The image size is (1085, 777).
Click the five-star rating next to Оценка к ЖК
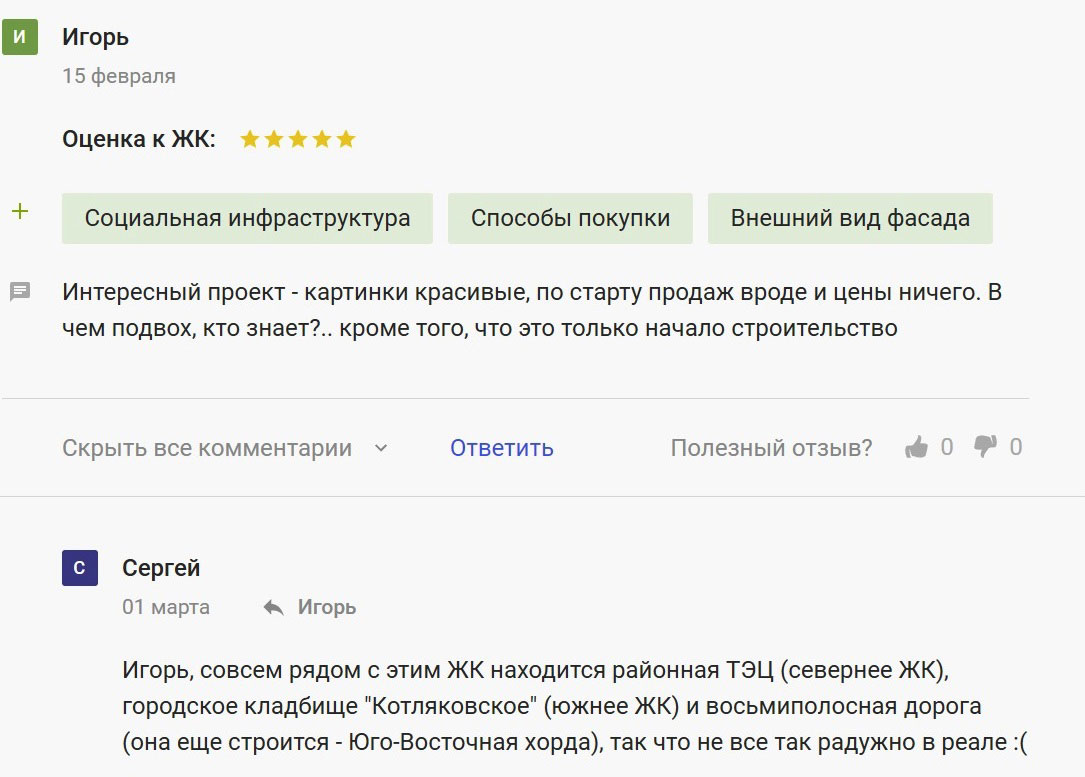(x=298, y=140)
